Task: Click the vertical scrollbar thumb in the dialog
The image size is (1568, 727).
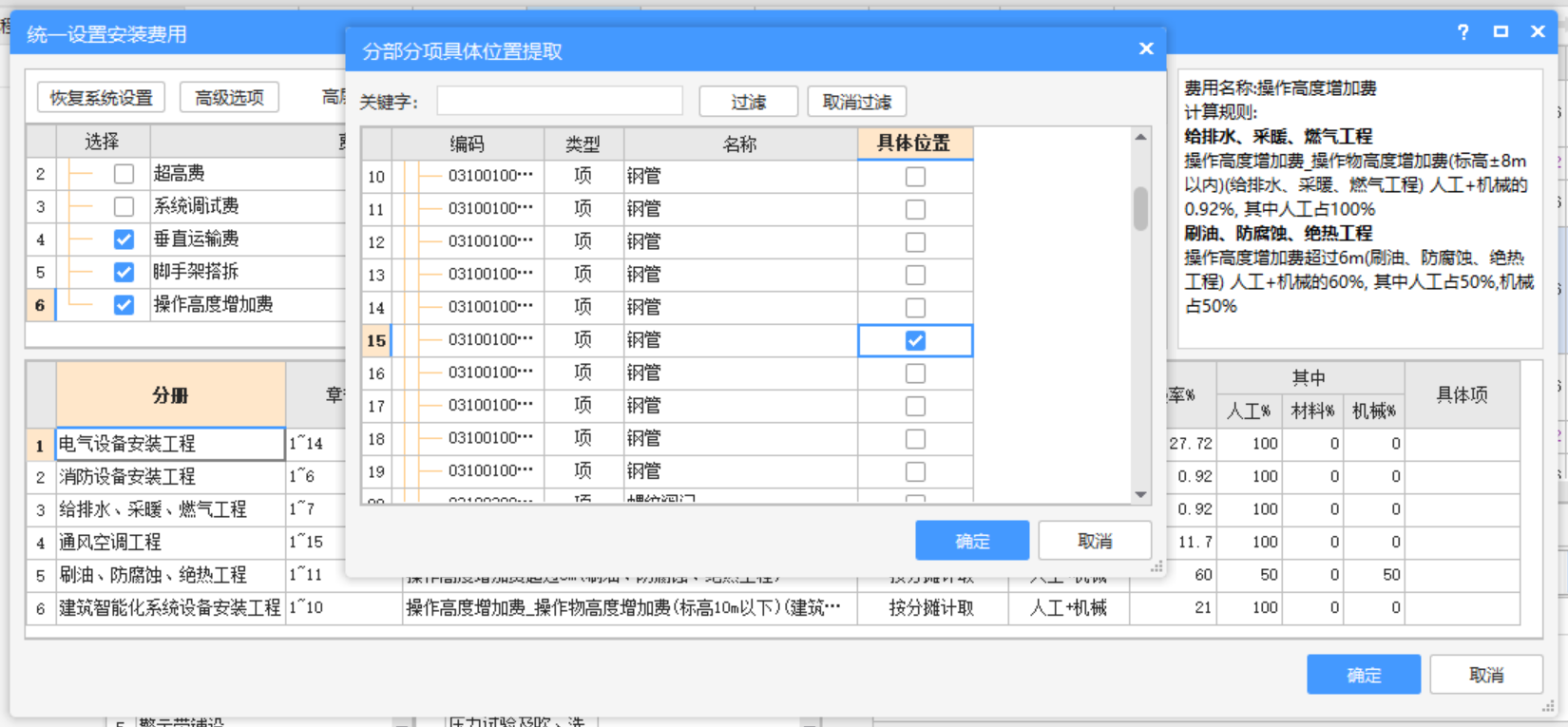Action: click(x=1140, y=208)
